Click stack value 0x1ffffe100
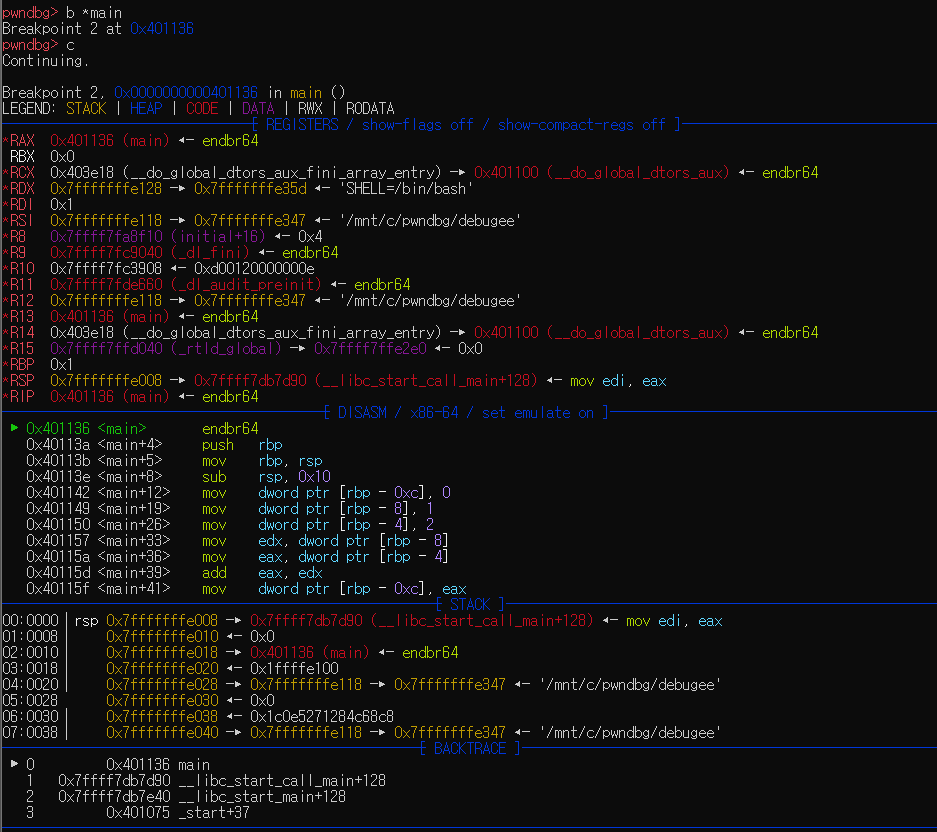 click(x=294, y=669)
